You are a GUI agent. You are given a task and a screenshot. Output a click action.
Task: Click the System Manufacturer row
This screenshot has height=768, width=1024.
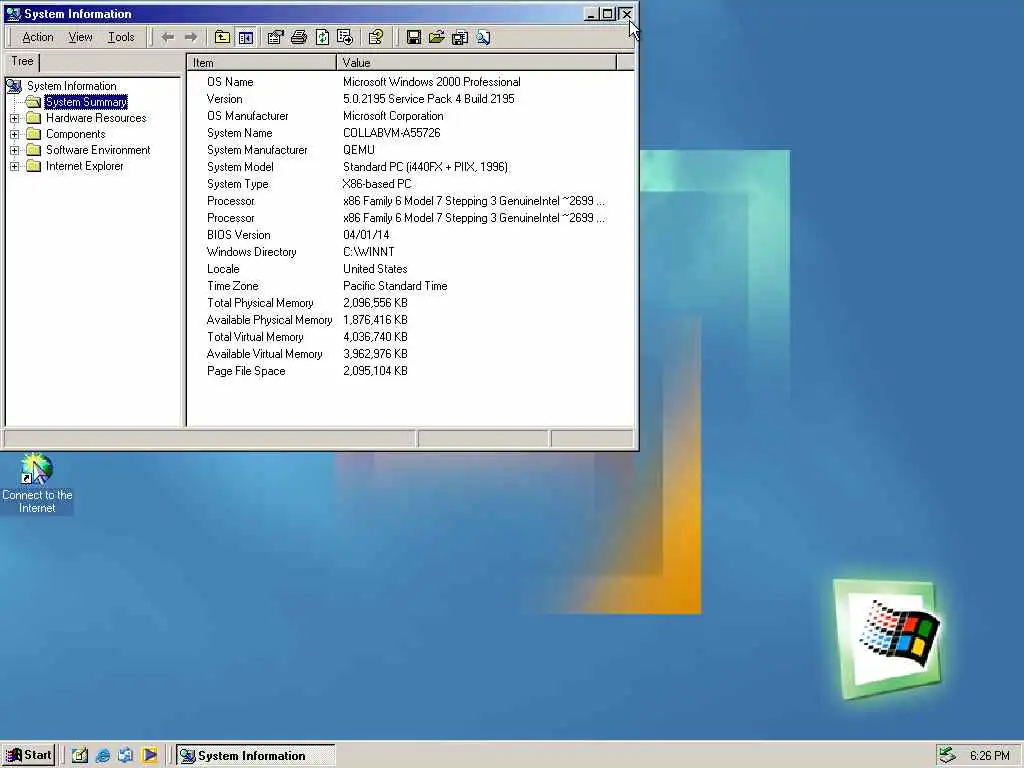[x=410, y=150]
